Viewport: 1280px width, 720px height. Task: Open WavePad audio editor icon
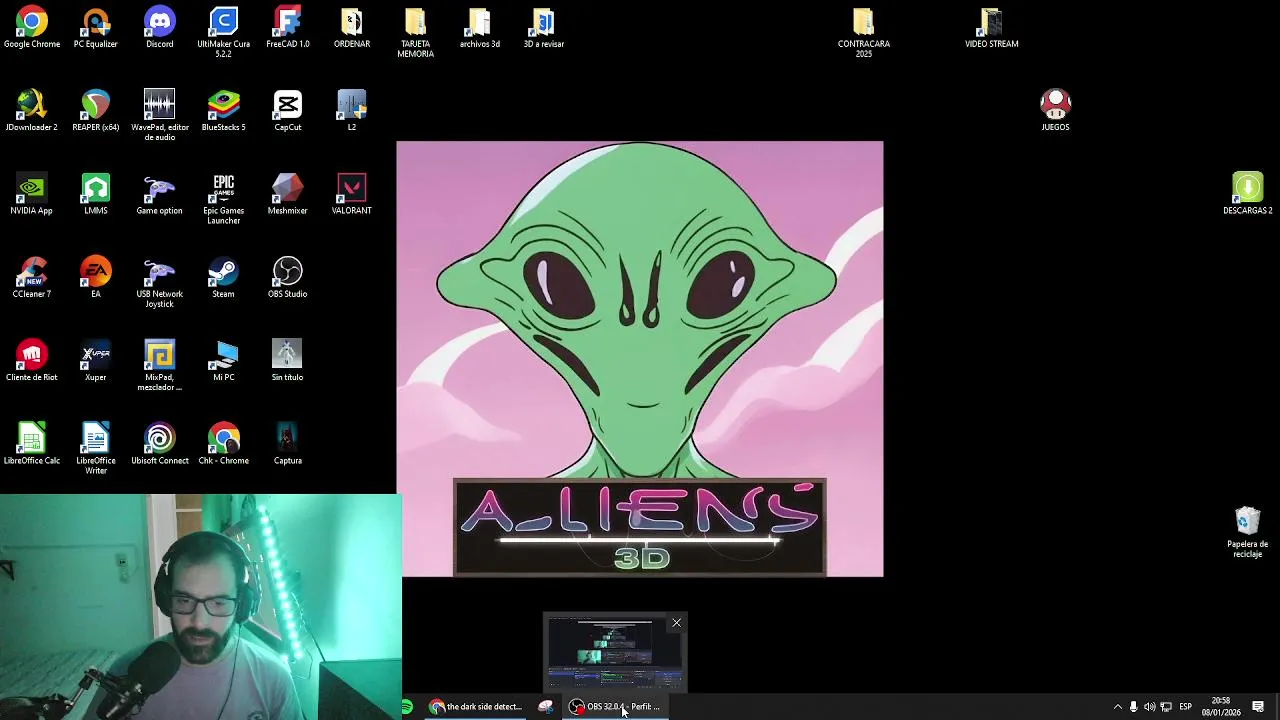point(159,116)
